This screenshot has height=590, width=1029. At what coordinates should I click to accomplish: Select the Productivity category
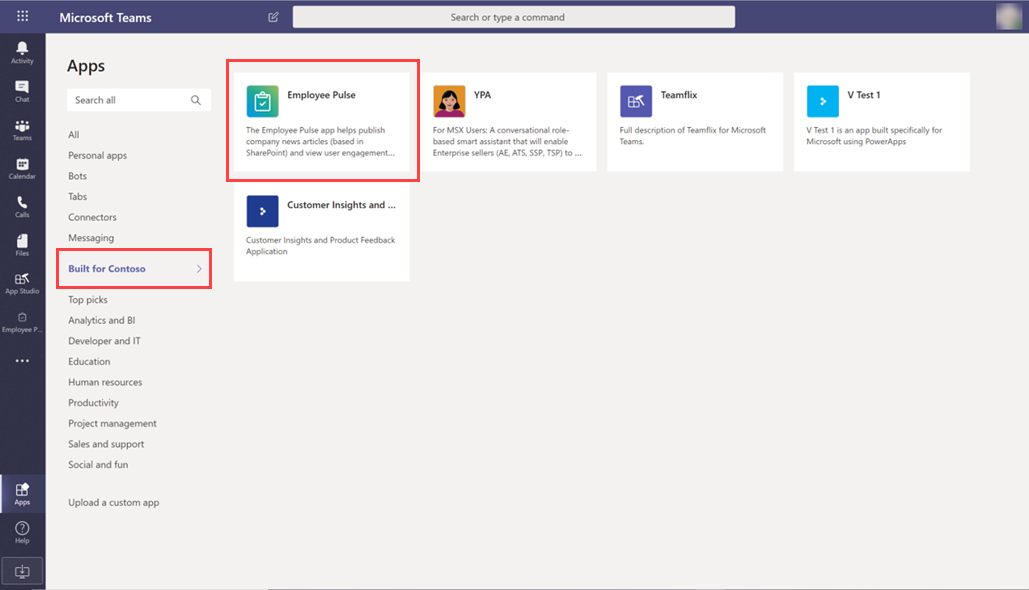[93, 403]
